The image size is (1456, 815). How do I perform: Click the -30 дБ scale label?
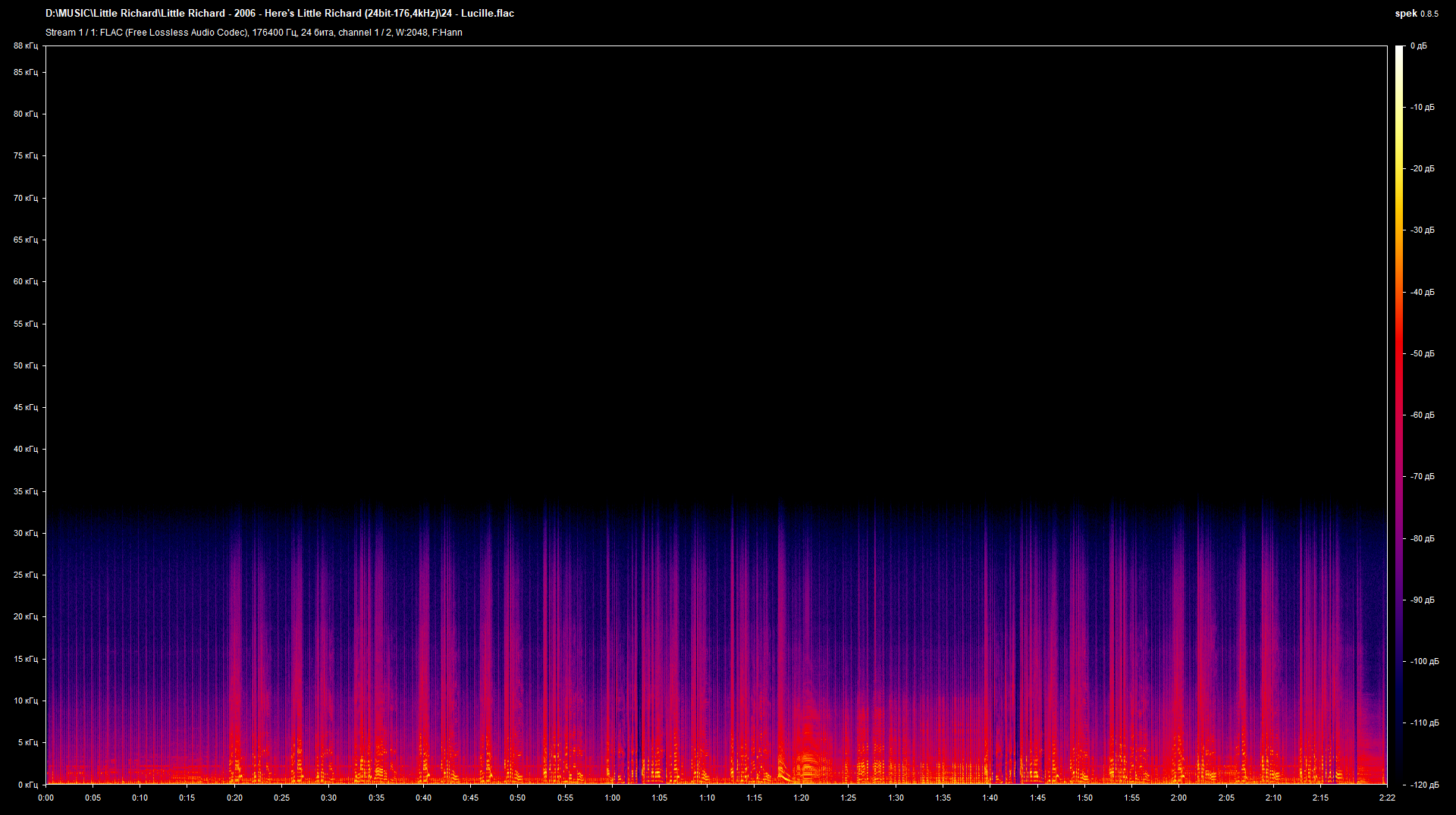(1423, 230)
